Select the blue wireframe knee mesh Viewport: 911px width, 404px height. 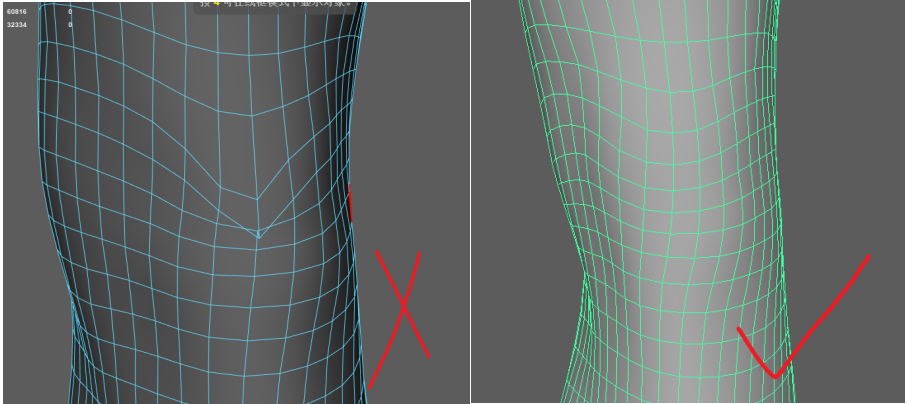203,203
